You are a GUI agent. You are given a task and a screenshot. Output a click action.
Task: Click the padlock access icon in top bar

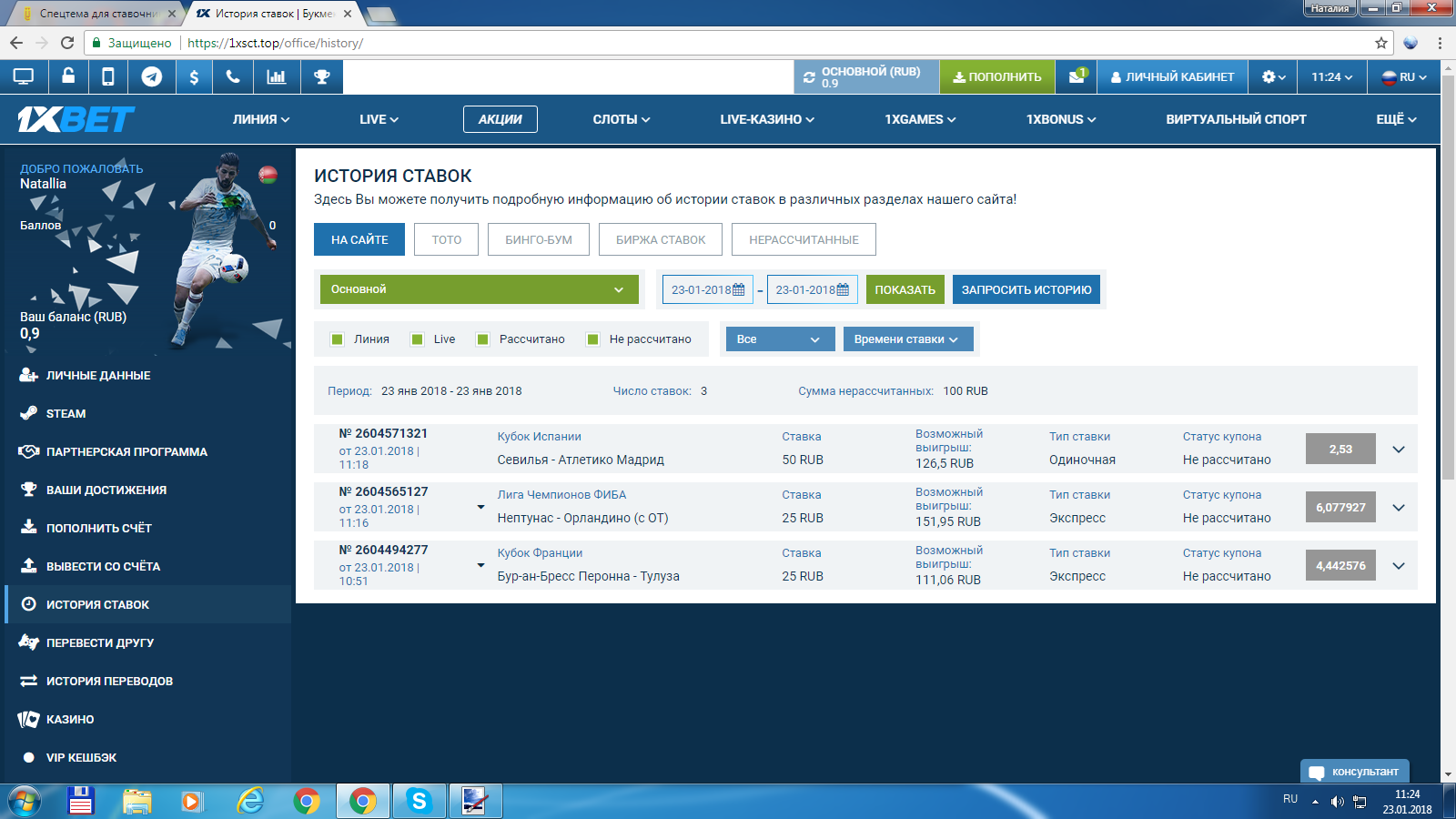coord(68,76)
